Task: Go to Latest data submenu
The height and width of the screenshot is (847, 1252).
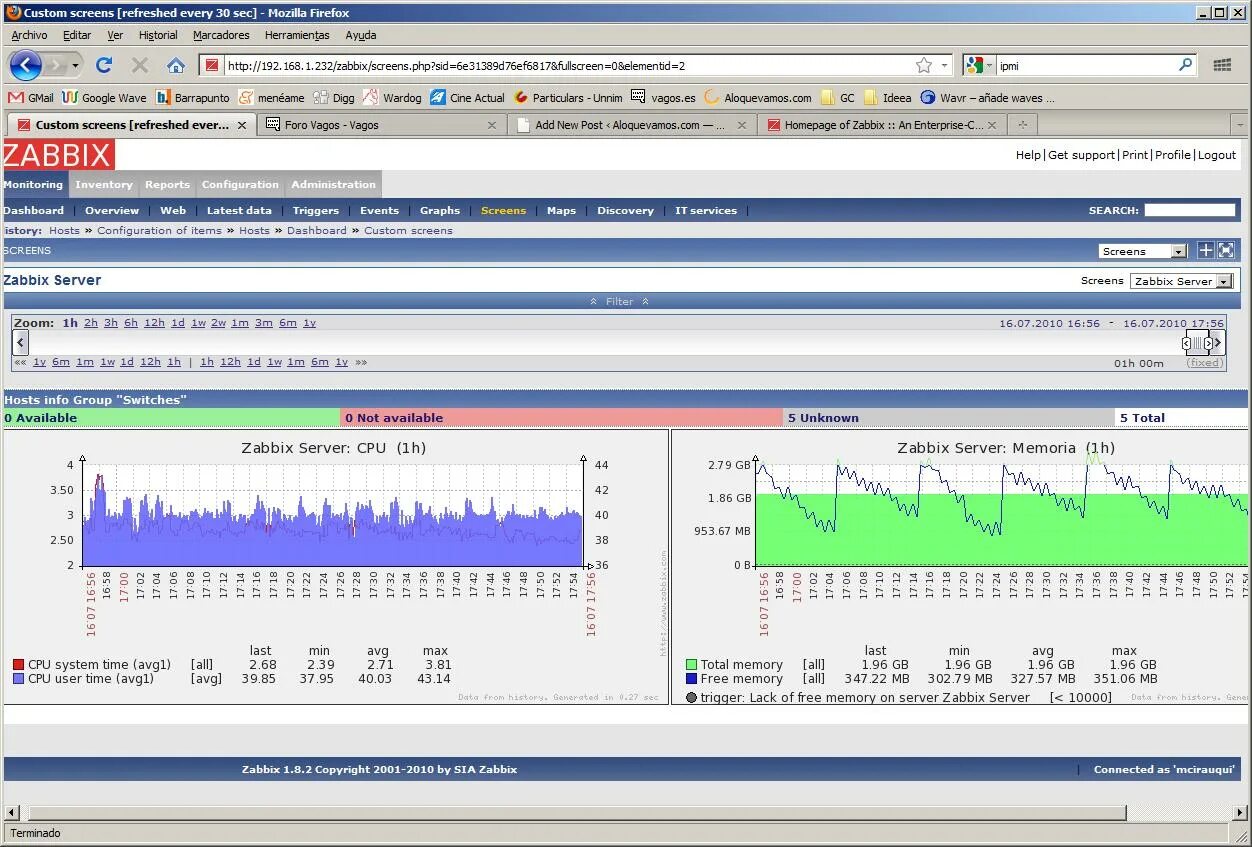Action: (x=239, y=210)
